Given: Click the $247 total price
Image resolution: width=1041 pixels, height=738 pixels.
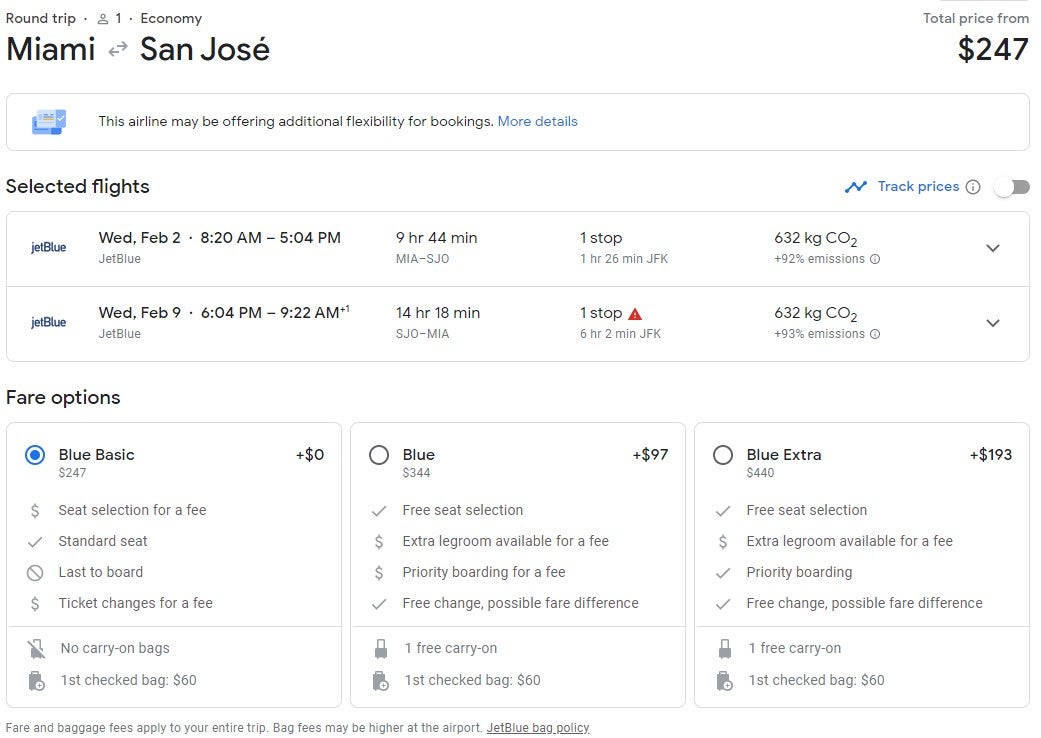Looking at the screenshot, I should 993,50.
